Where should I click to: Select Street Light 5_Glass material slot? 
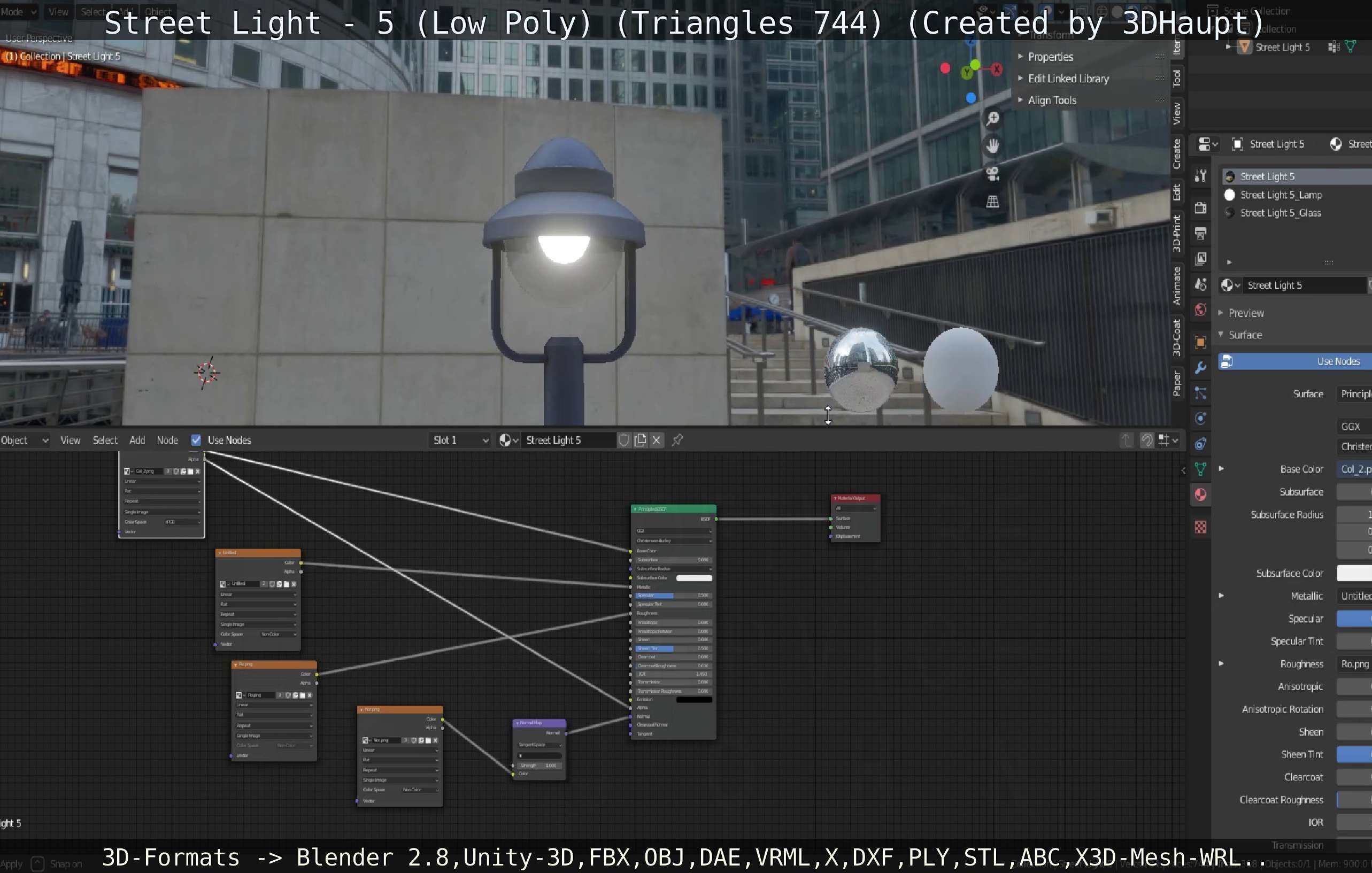pos(1280,213)
